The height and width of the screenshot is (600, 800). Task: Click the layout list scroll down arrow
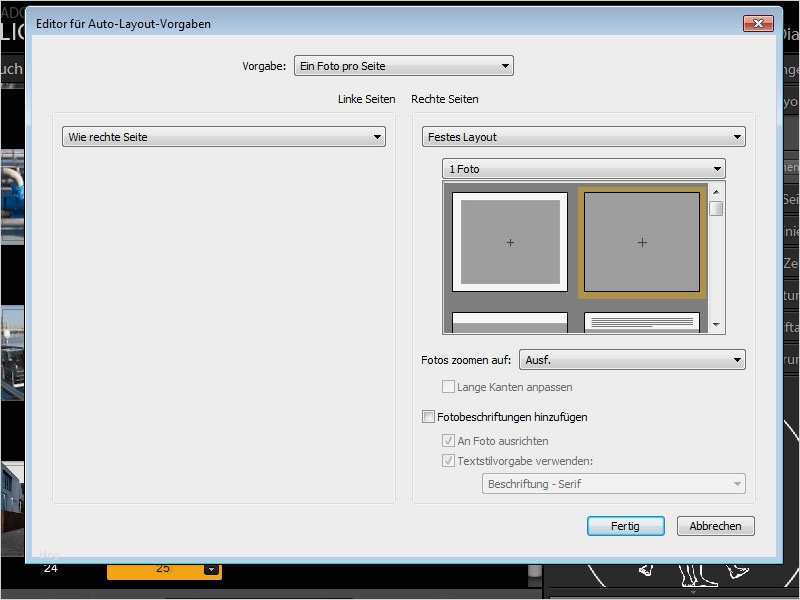[x=716, y=325]
